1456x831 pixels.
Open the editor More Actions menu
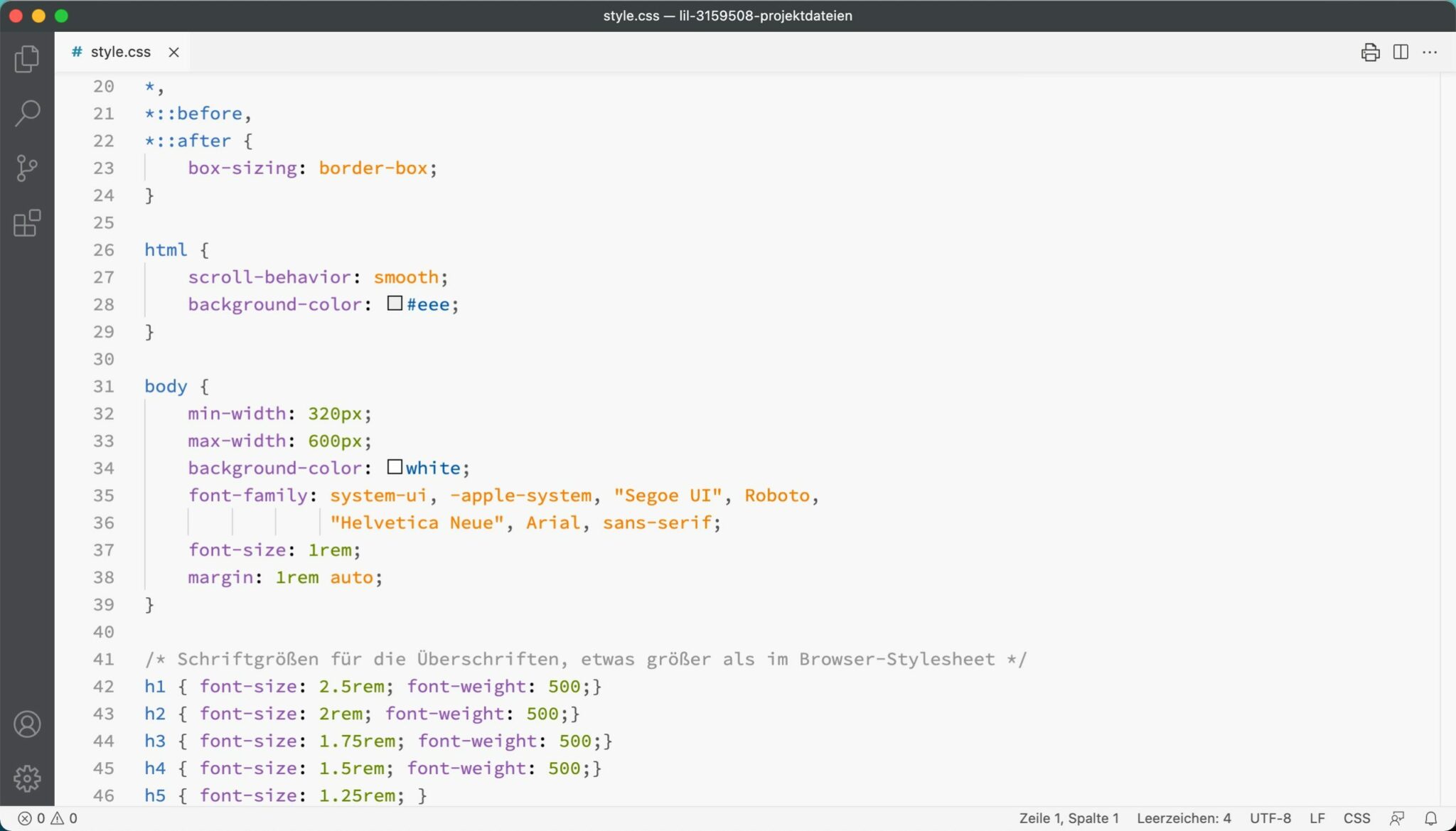point(1431,52)
